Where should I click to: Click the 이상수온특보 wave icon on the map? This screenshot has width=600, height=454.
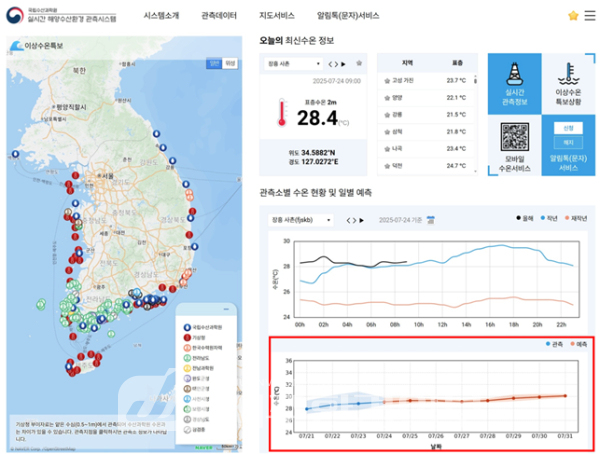pyautogui.click(x=16, y=46)
